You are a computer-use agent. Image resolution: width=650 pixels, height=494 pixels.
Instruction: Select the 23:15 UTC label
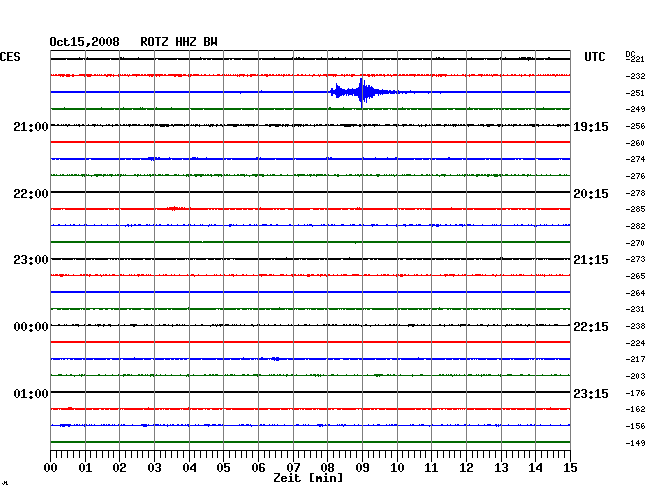[x=591, y=393]
